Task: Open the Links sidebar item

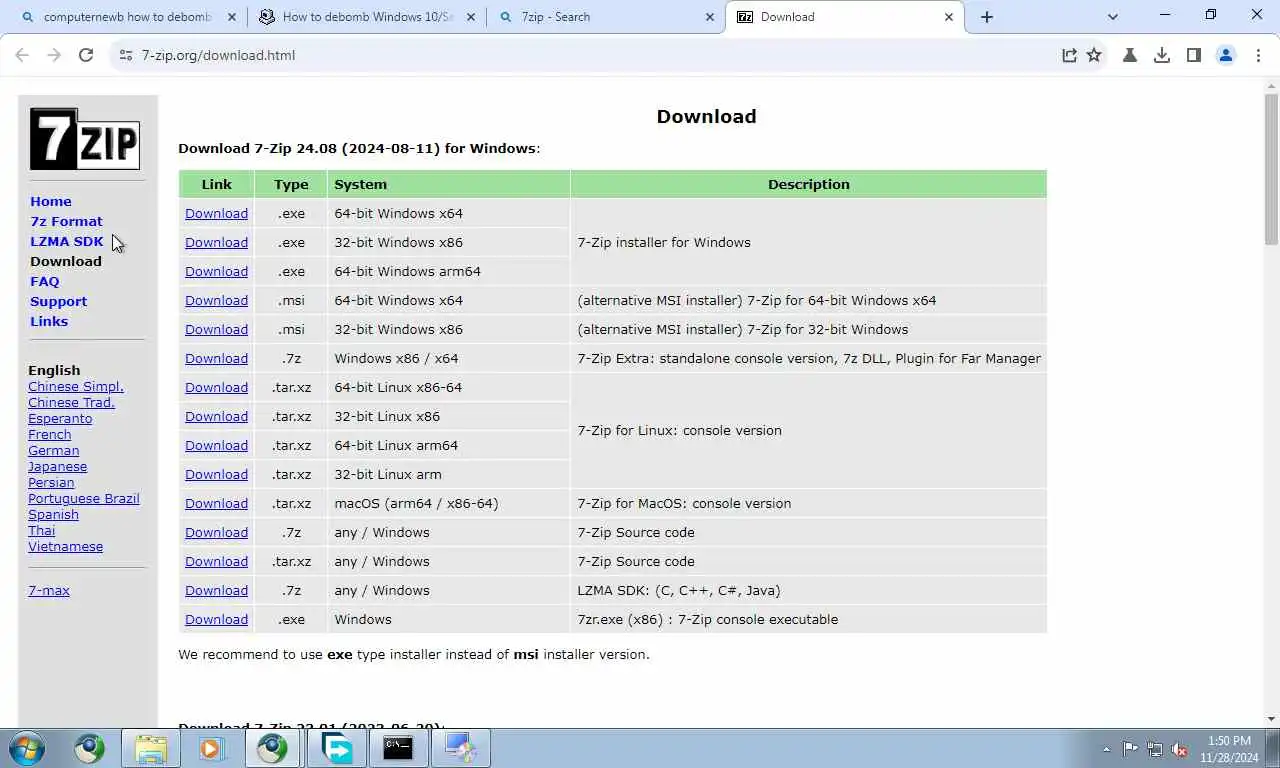Action: pyautogui.click(x=49, y=321)
